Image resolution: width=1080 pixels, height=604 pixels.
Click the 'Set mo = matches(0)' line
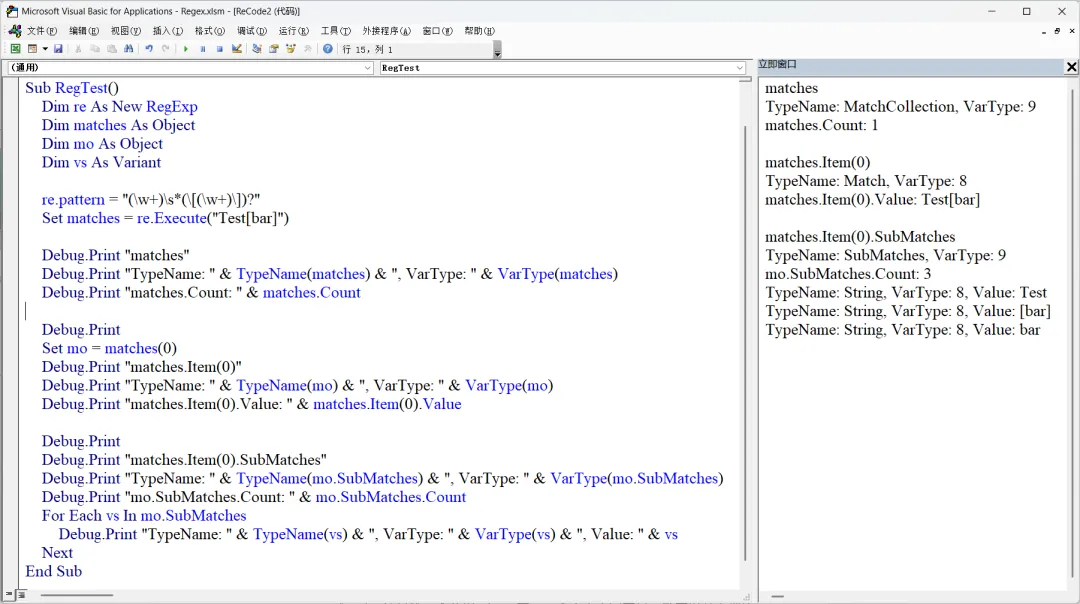(109, 348)
